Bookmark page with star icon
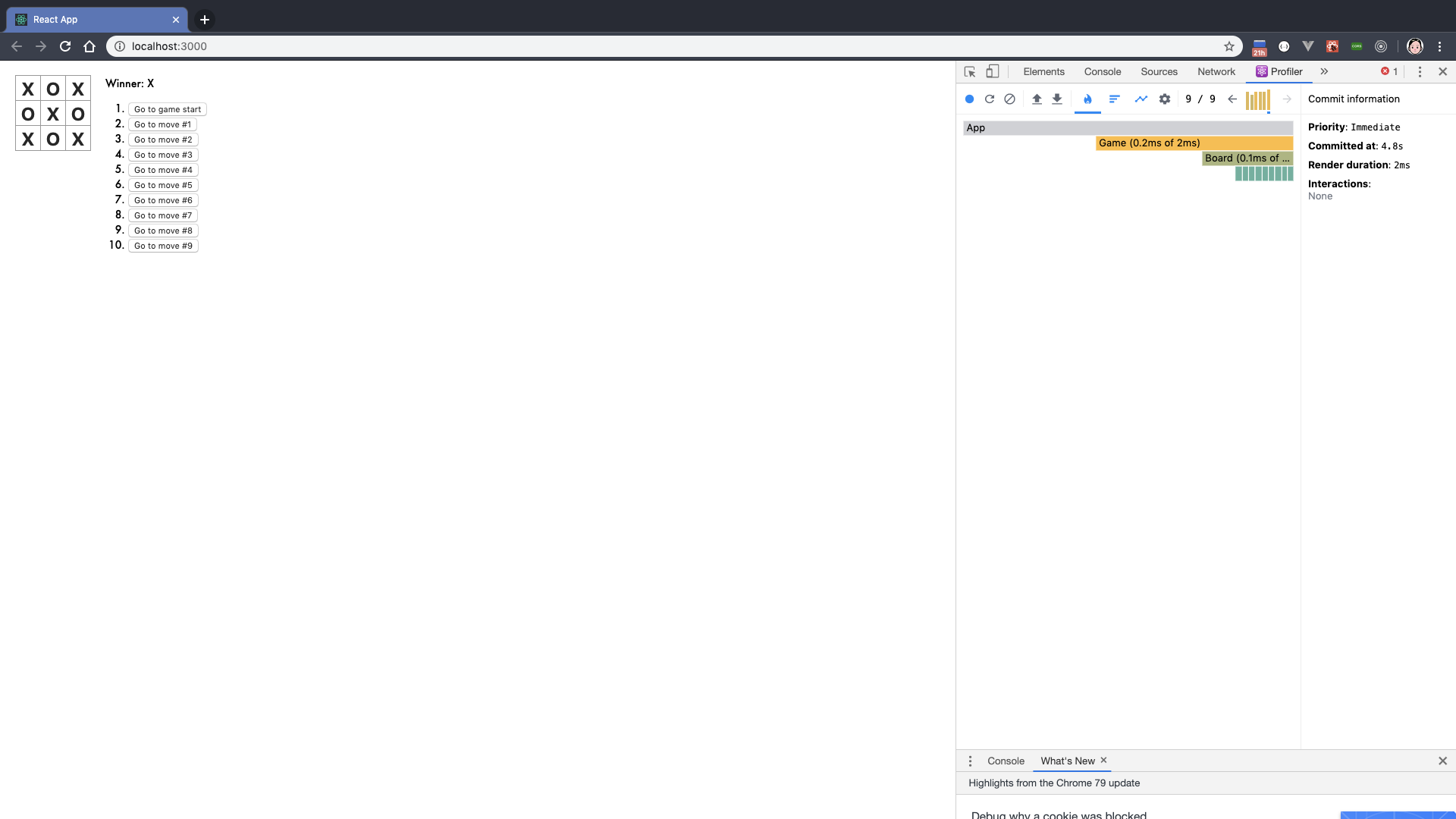The image size is (1456, 819). (x=1229, y=46)
